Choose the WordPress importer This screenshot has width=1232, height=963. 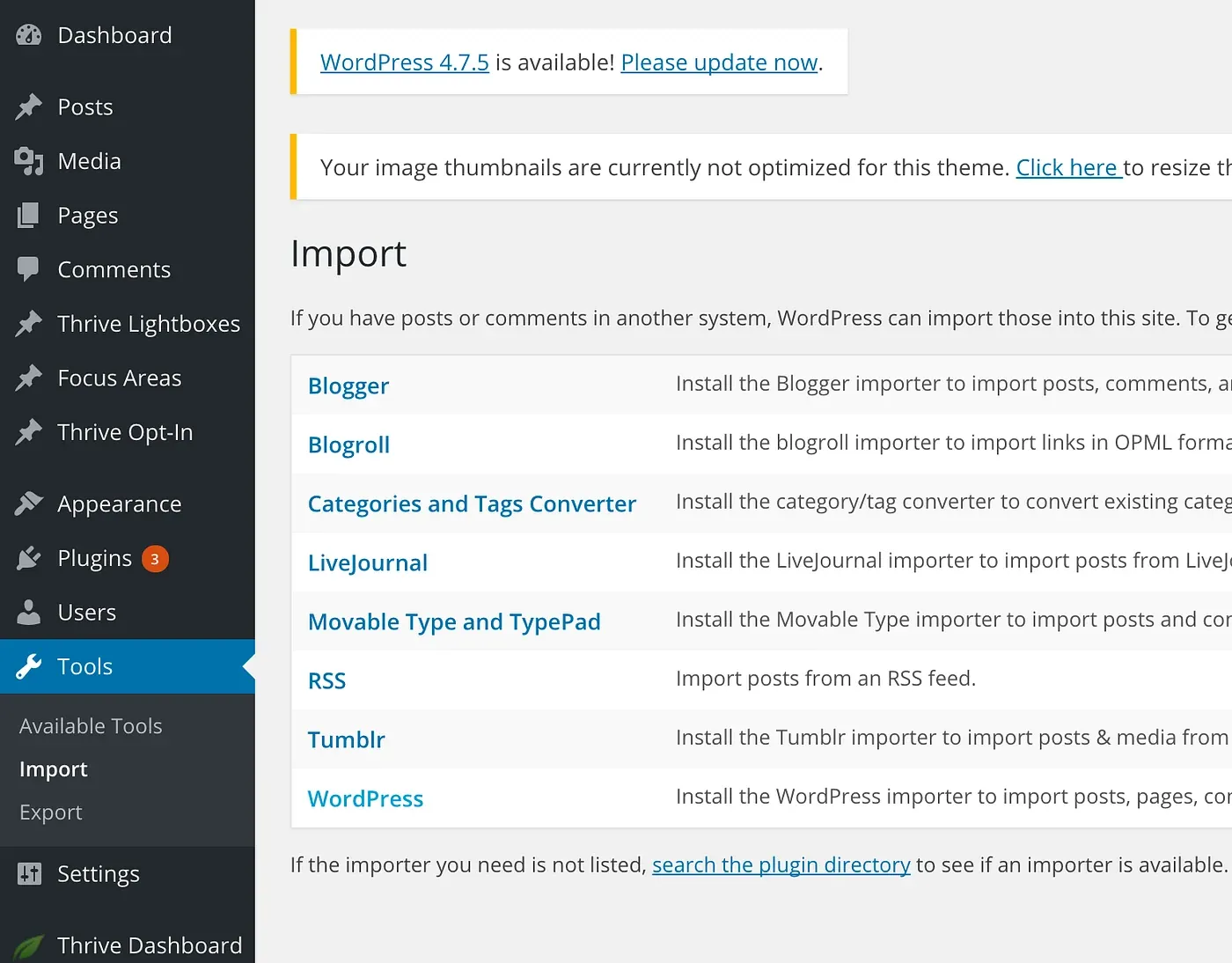click(x=366, y=799)
